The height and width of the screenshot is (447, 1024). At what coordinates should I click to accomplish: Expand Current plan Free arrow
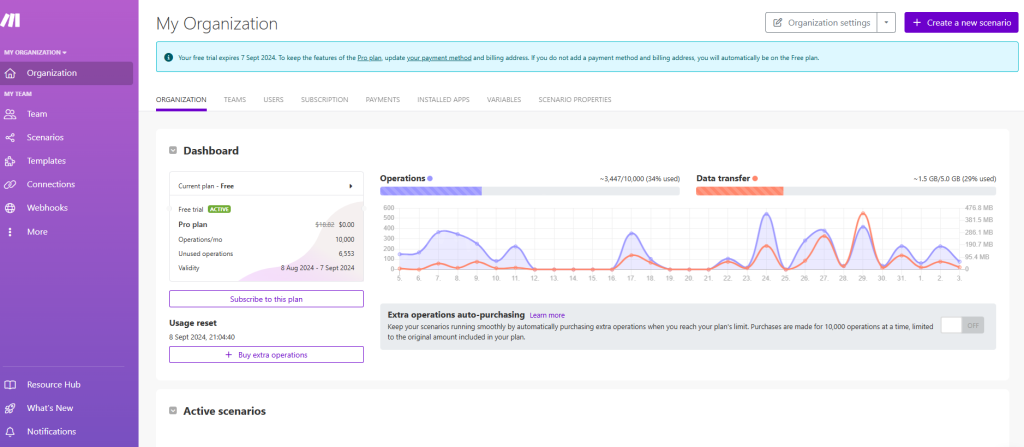coord(350,186)
